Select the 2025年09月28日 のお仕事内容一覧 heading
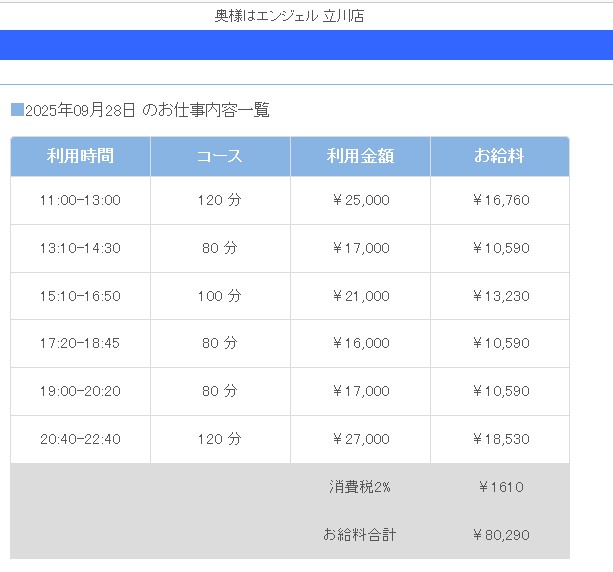Screen dimensions: 613x572 [x=146, y=110]
